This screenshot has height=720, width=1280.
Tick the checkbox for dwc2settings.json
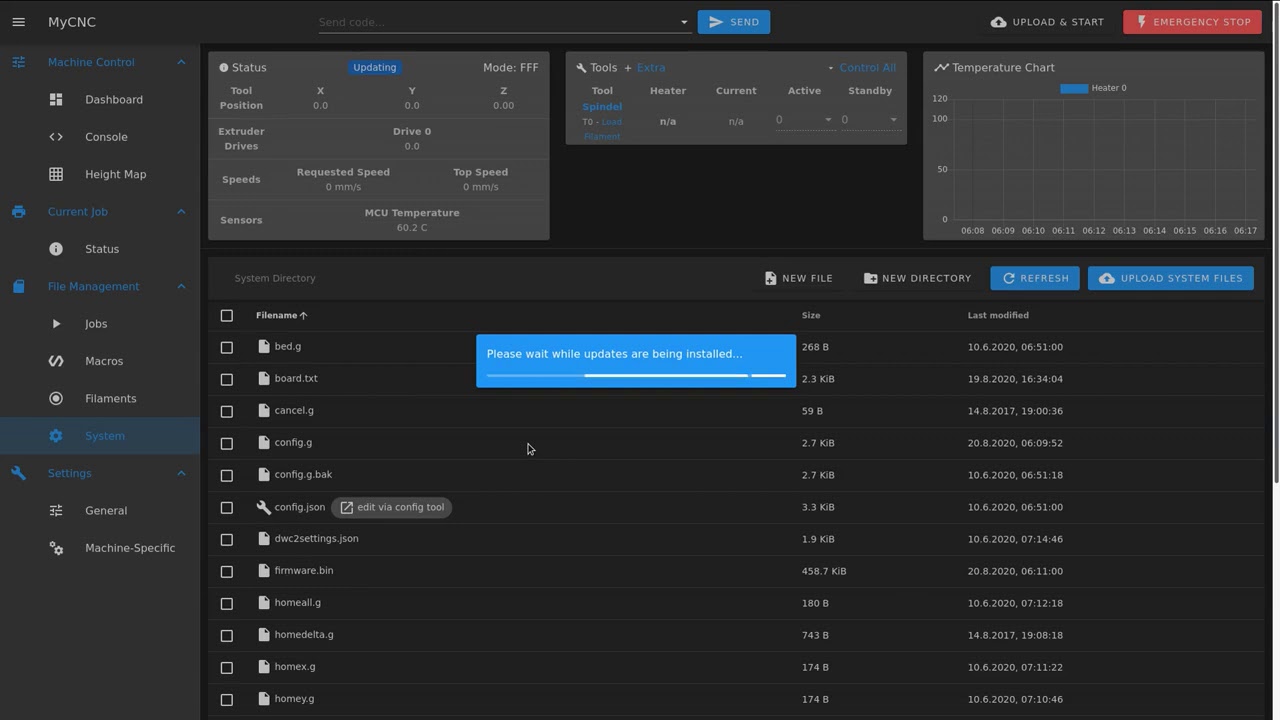227,539
